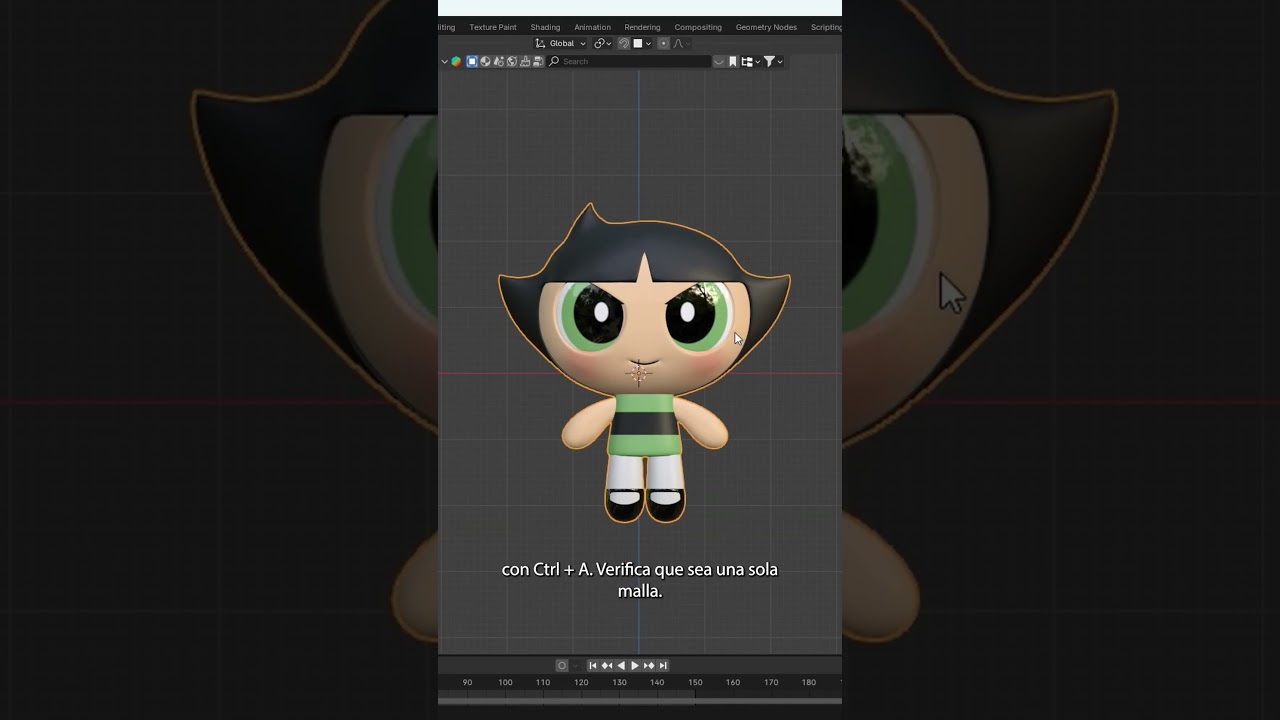Viewport: 1280px width, 720px height.
Task: Toggle the snapping magnet button
Action: tap(624, 43)
